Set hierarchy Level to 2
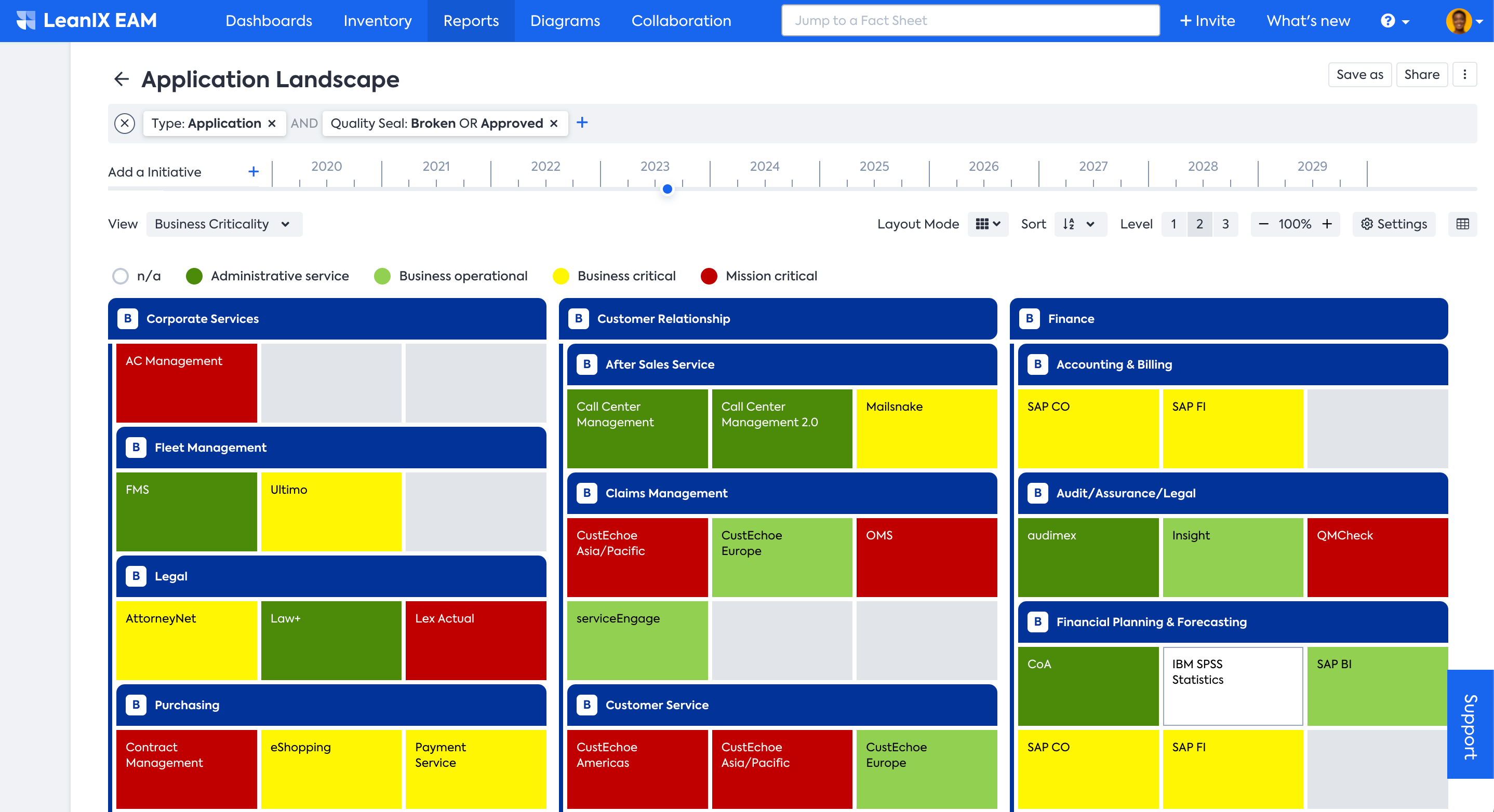The width and height of the screenshot is (1494, 812). coord(1199,224)
